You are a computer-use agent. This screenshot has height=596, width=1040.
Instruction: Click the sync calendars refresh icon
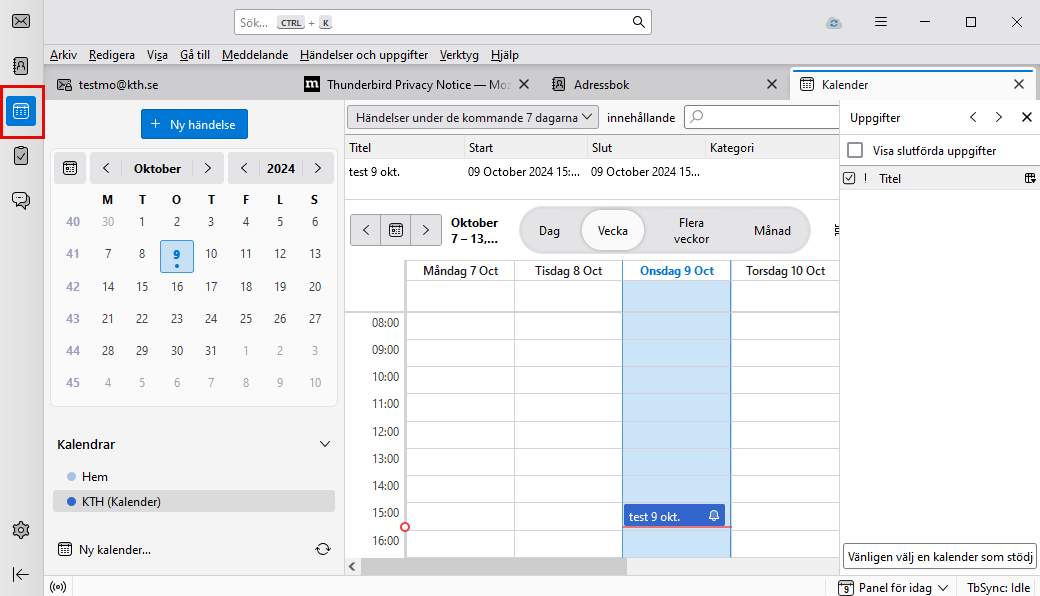(x=322, y=549)
